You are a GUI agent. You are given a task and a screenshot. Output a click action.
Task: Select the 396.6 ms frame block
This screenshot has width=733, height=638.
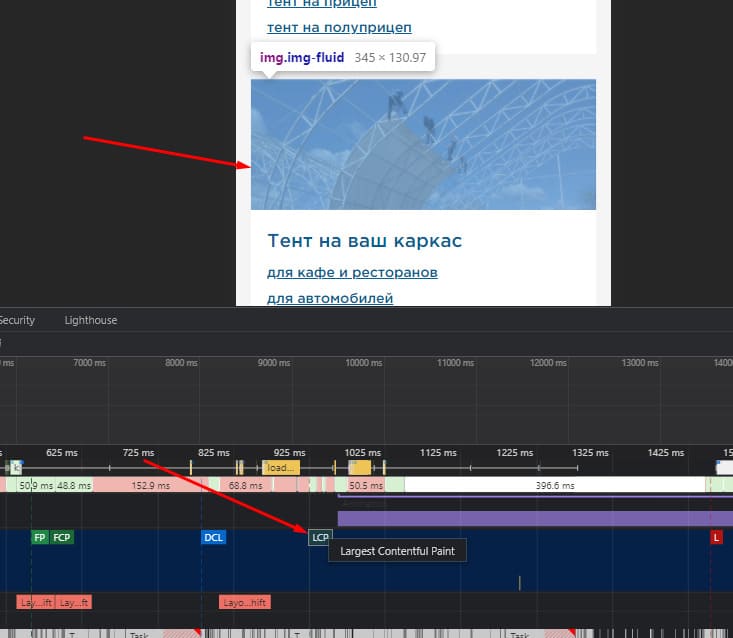(x=554, y=485)
